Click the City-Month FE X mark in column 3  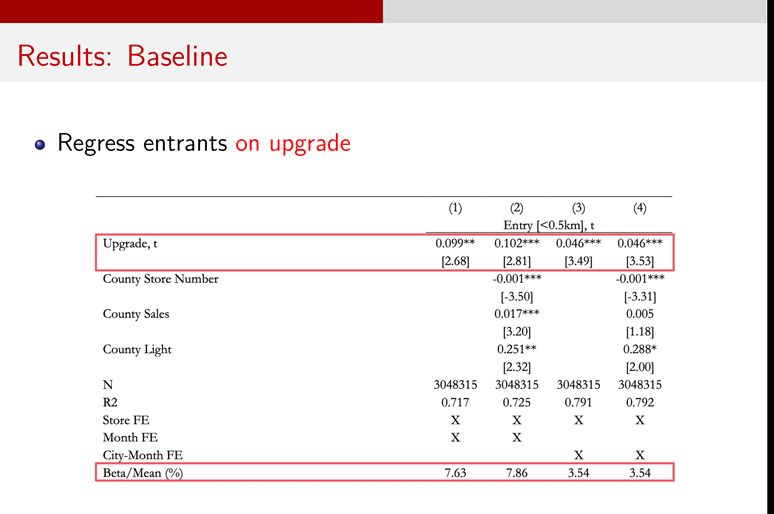578,455
